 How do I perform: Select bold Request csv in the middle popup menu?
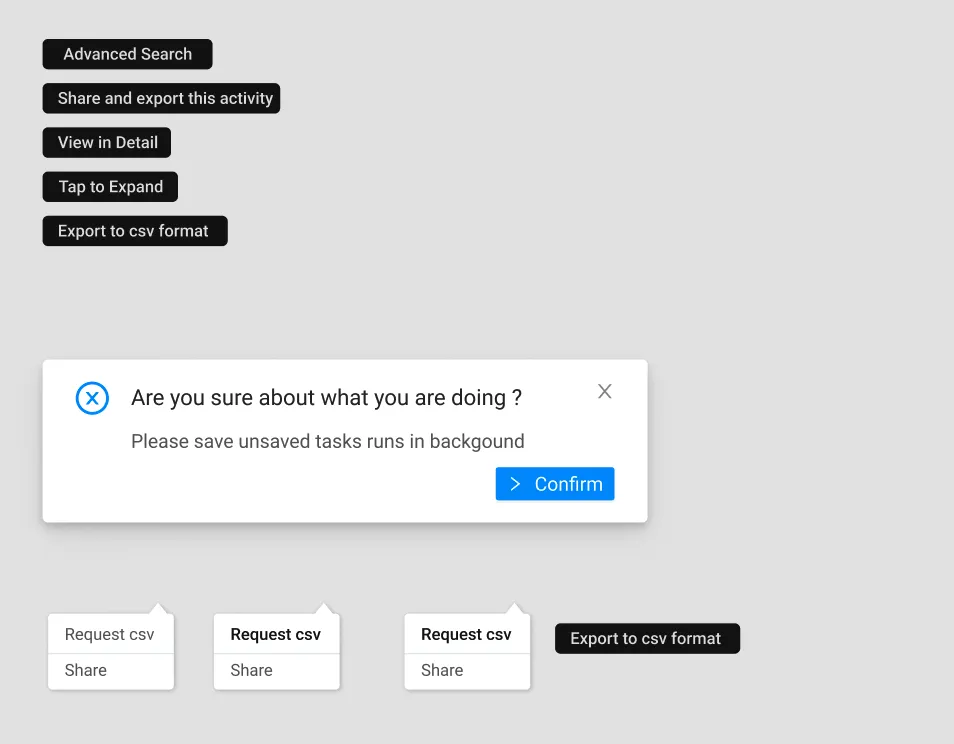click(276, 634)
